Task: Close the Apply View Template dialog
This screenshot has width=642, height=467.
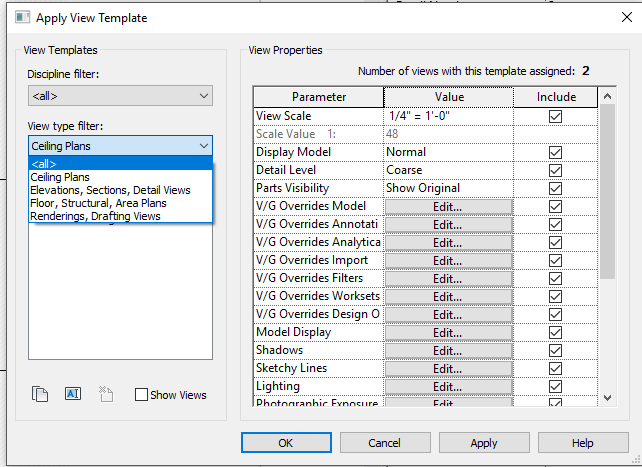Action: pyautogui.click(x=619, y=17)
